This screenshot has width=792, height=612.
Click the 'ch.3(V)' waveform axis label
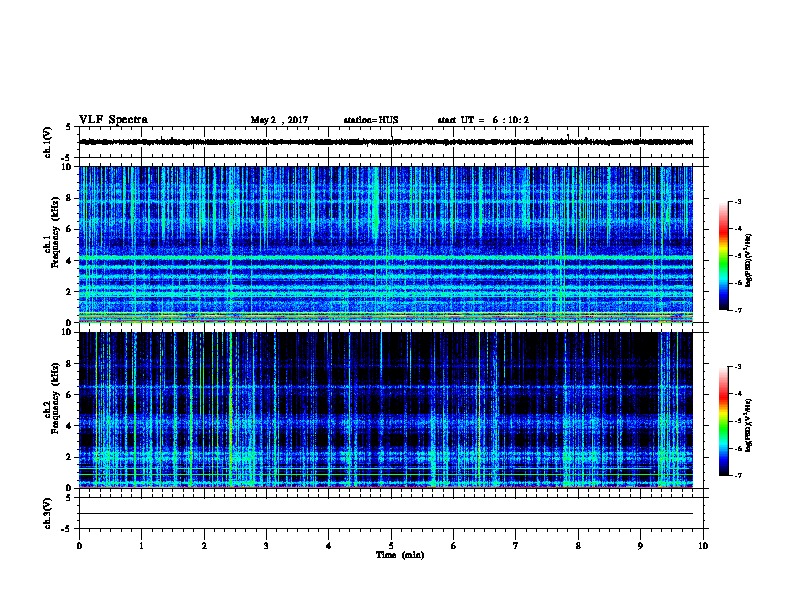point(48,513)
